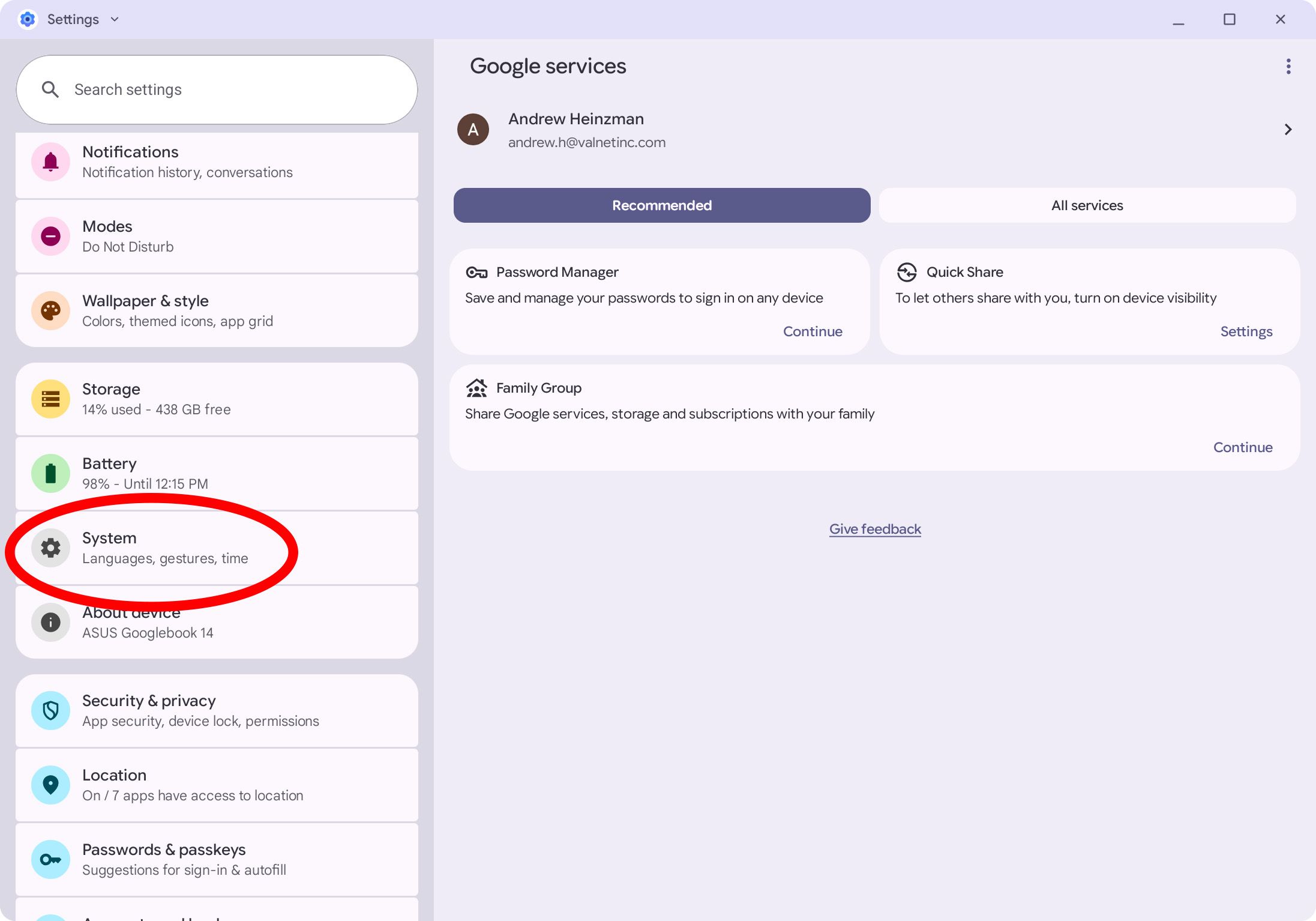Click the Andrew Heinzman avatar
The width and height of the screenshot is (1316, 921).
(473, 130)
